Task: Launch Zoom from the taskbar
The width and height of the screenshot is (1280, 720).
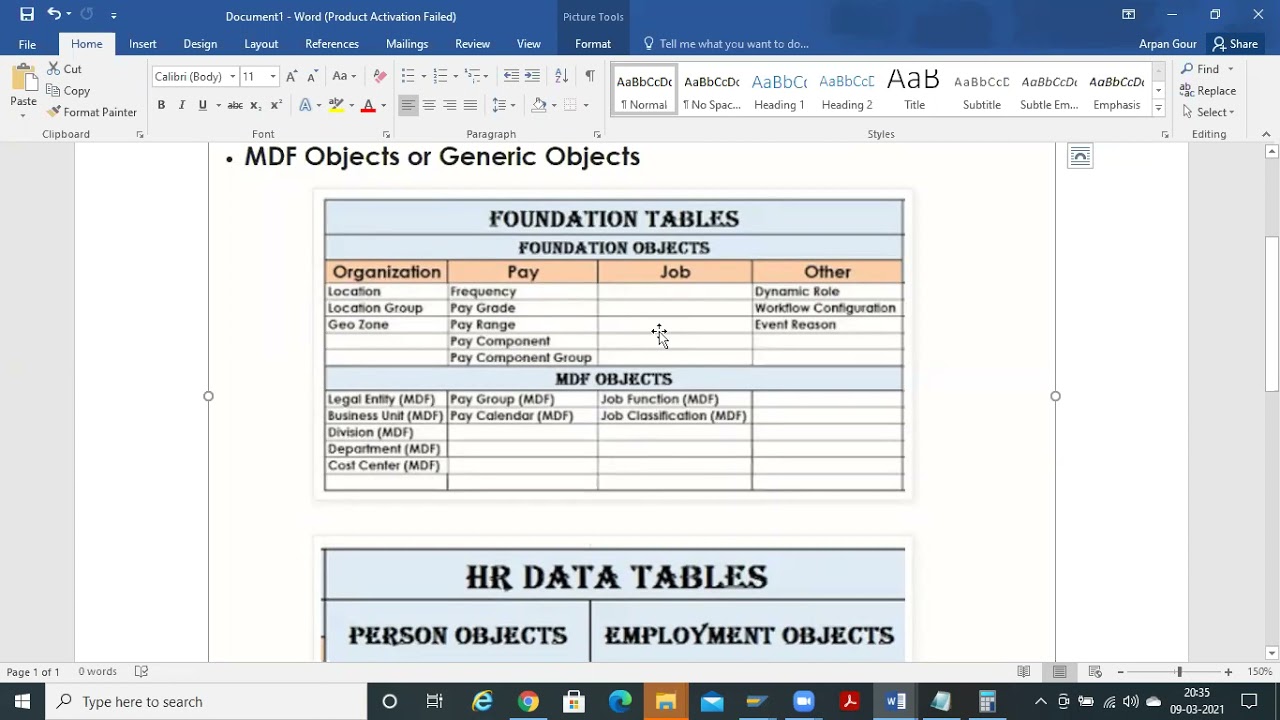Action: coord(804,701)
